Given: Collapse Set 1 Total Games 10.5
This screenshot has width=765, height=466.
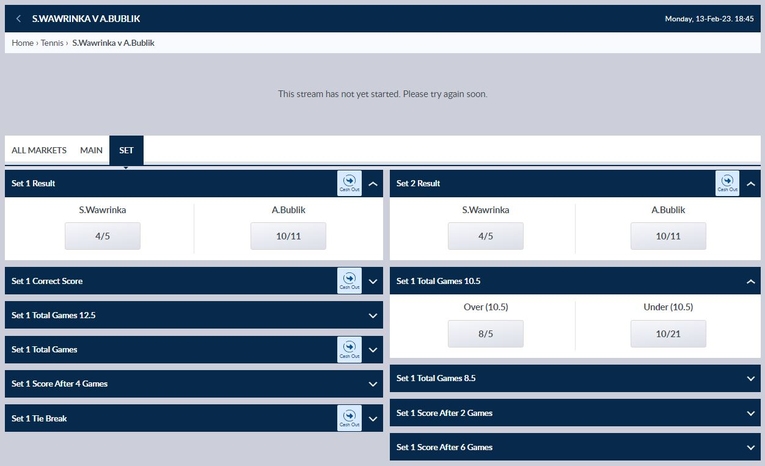Looking at the screenshot, I should (751, 282).
